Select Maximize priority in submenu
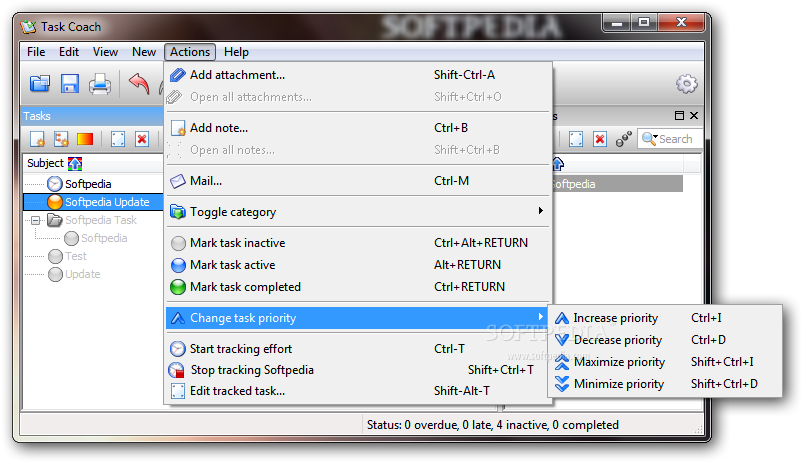Image resolution: width=803 pixels, height=463 pixels. coord(665,362)
